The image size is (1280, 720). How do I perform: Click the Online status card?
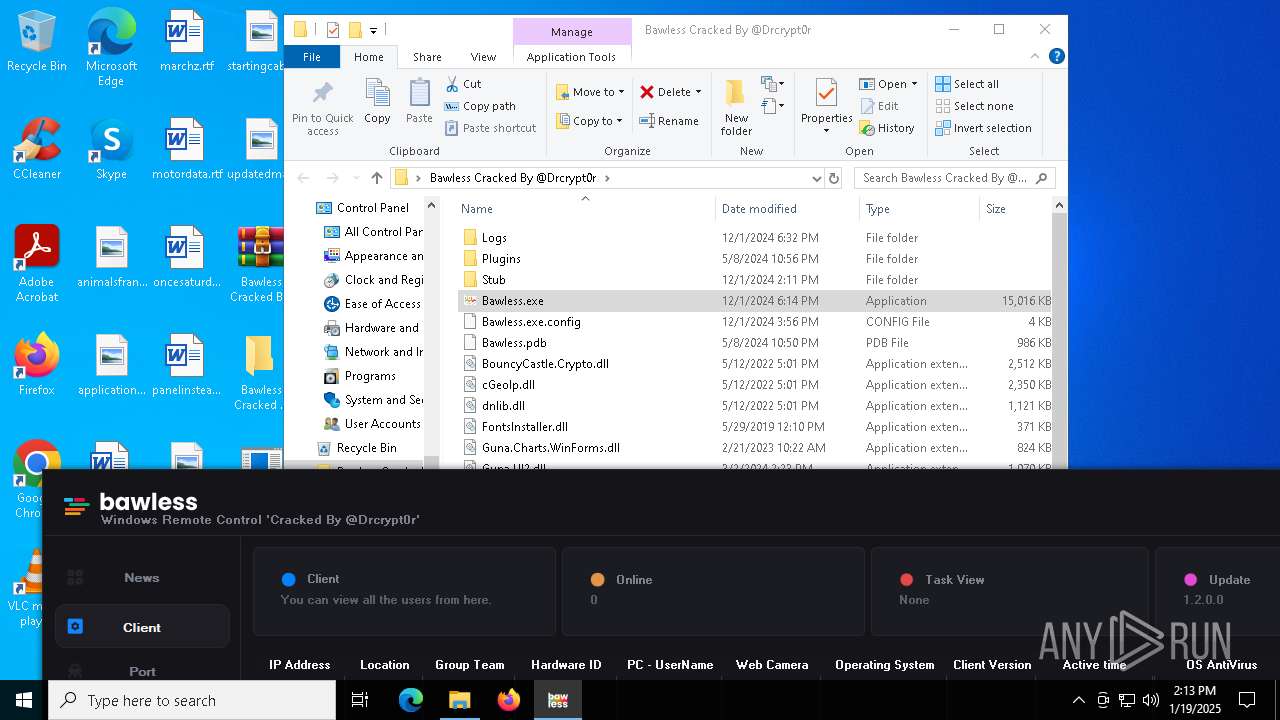(713, 591)
